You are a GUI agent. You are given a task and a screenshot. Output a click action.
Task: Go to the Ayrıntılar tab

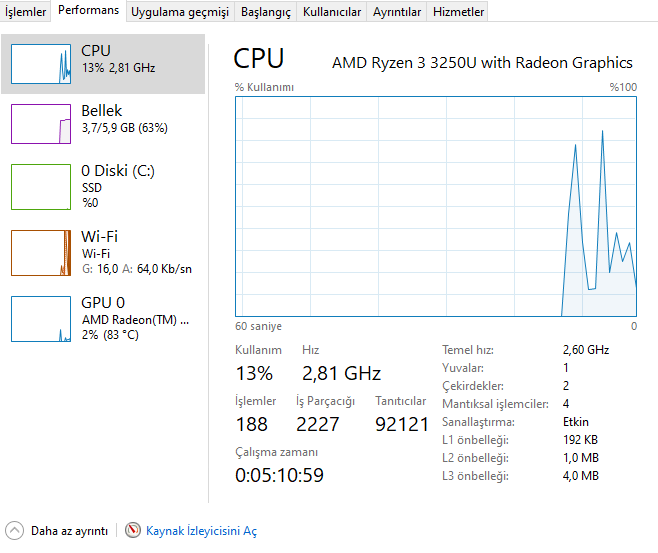point(396,12)
